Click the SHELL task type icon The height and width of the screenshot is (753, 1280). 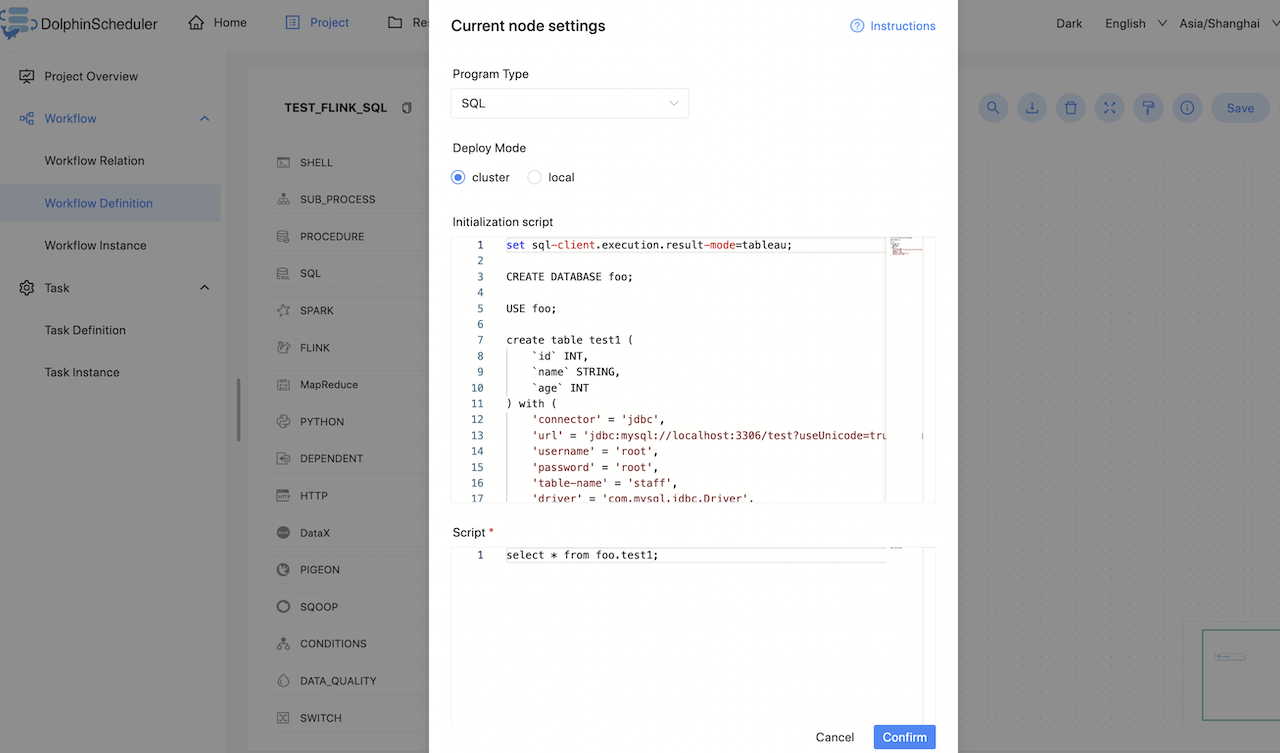point(283,162)
